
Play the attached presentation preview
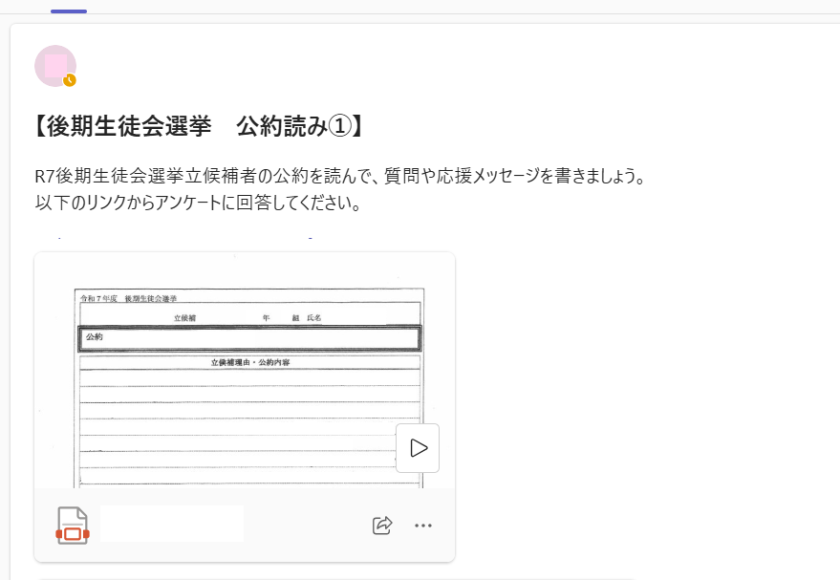[417, 448]
